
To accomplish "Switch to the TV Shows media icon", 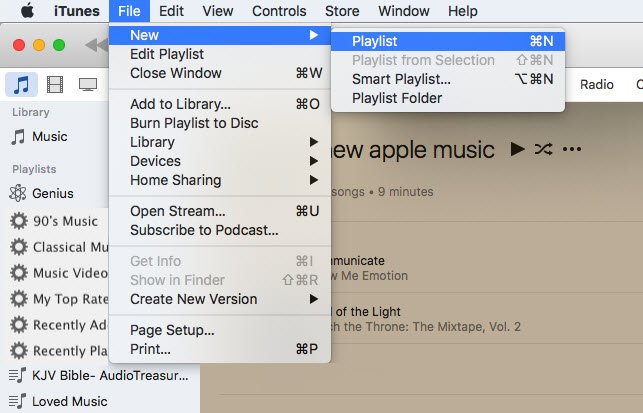I will (88, 85).
